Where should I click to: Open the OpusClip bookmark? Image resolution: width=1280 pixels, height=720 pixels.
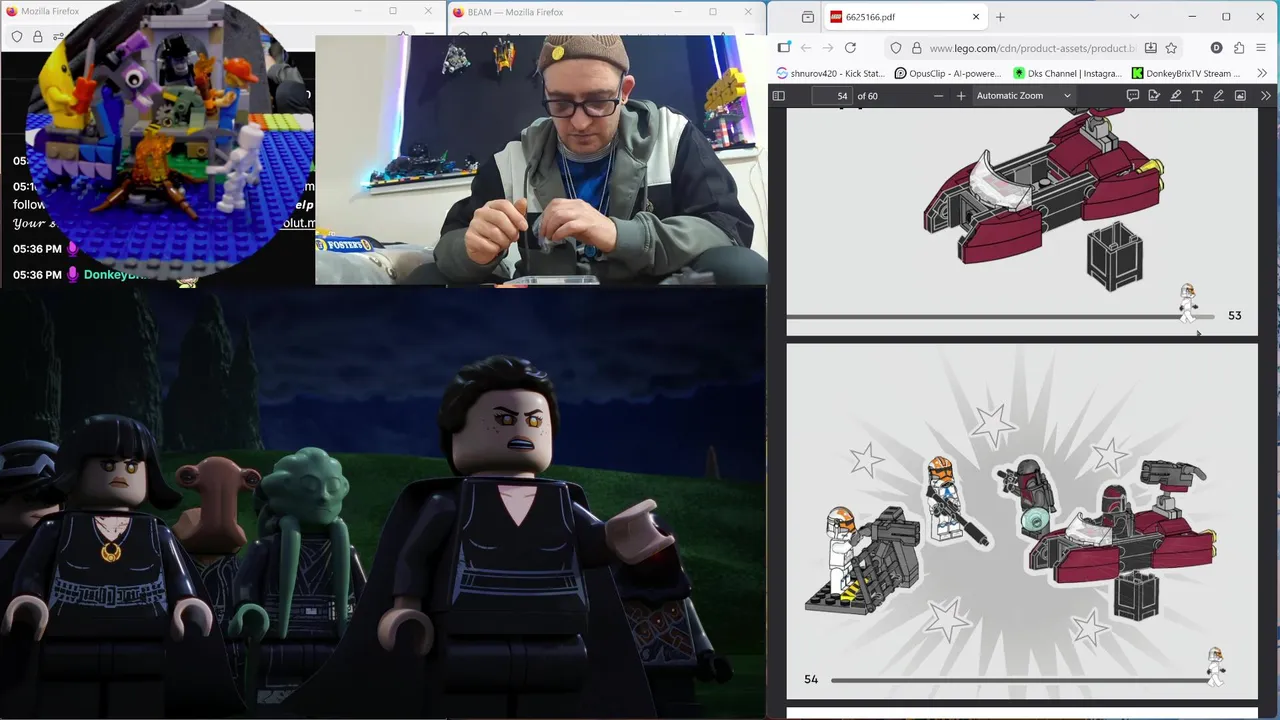tap(948, 73)
